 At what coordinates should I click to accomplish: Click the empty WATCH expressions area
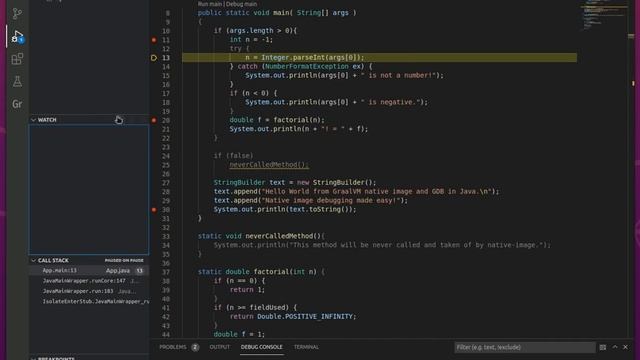(89, 190)
